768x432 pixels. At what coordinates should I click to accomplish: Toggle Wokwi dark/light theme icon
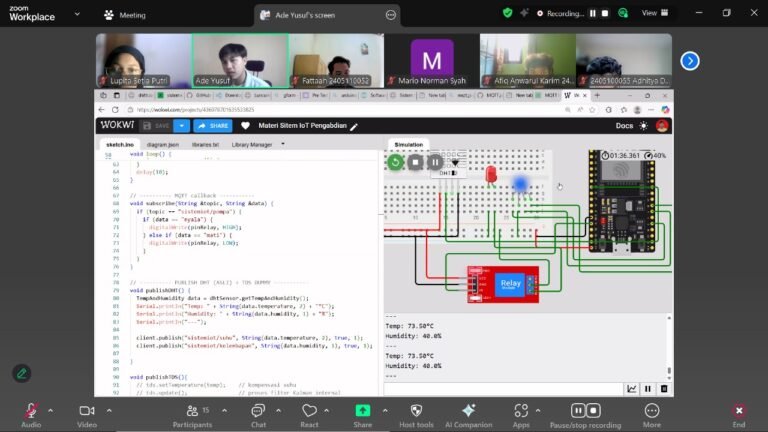pos(643,126)
